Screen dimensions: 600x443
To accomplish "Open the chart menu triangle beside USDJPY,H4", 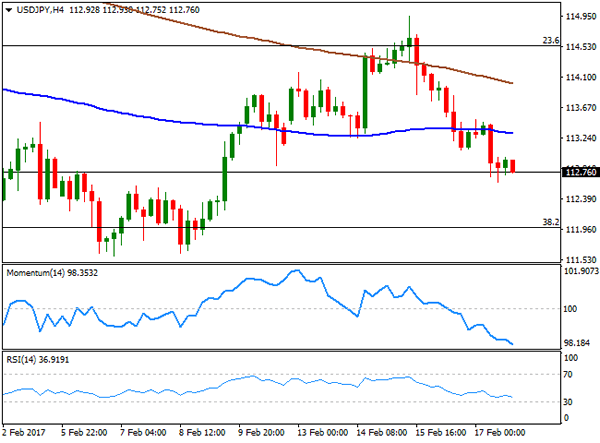I will 9,10.
